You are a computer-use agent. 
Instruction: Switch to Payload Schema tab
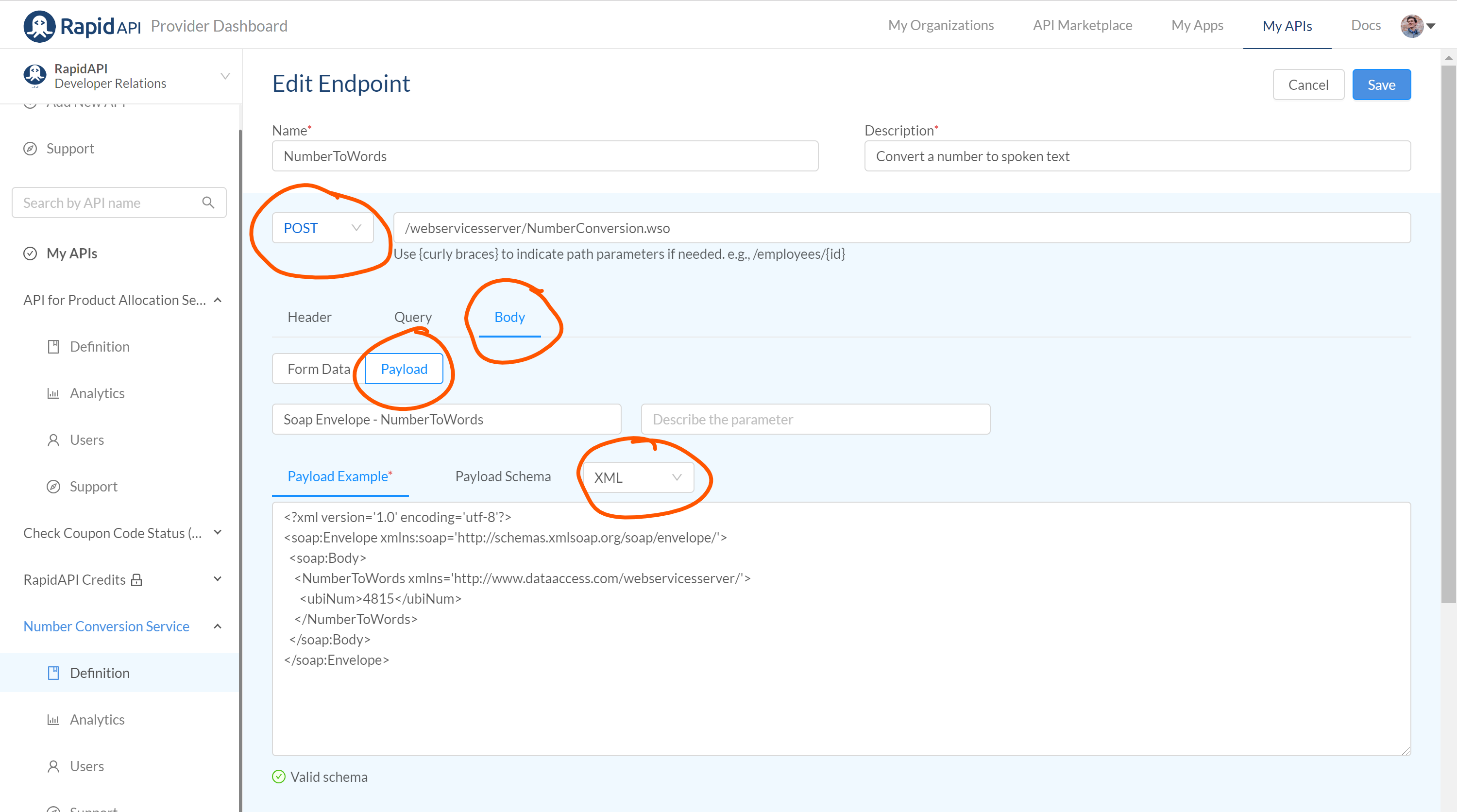[503, 476]
